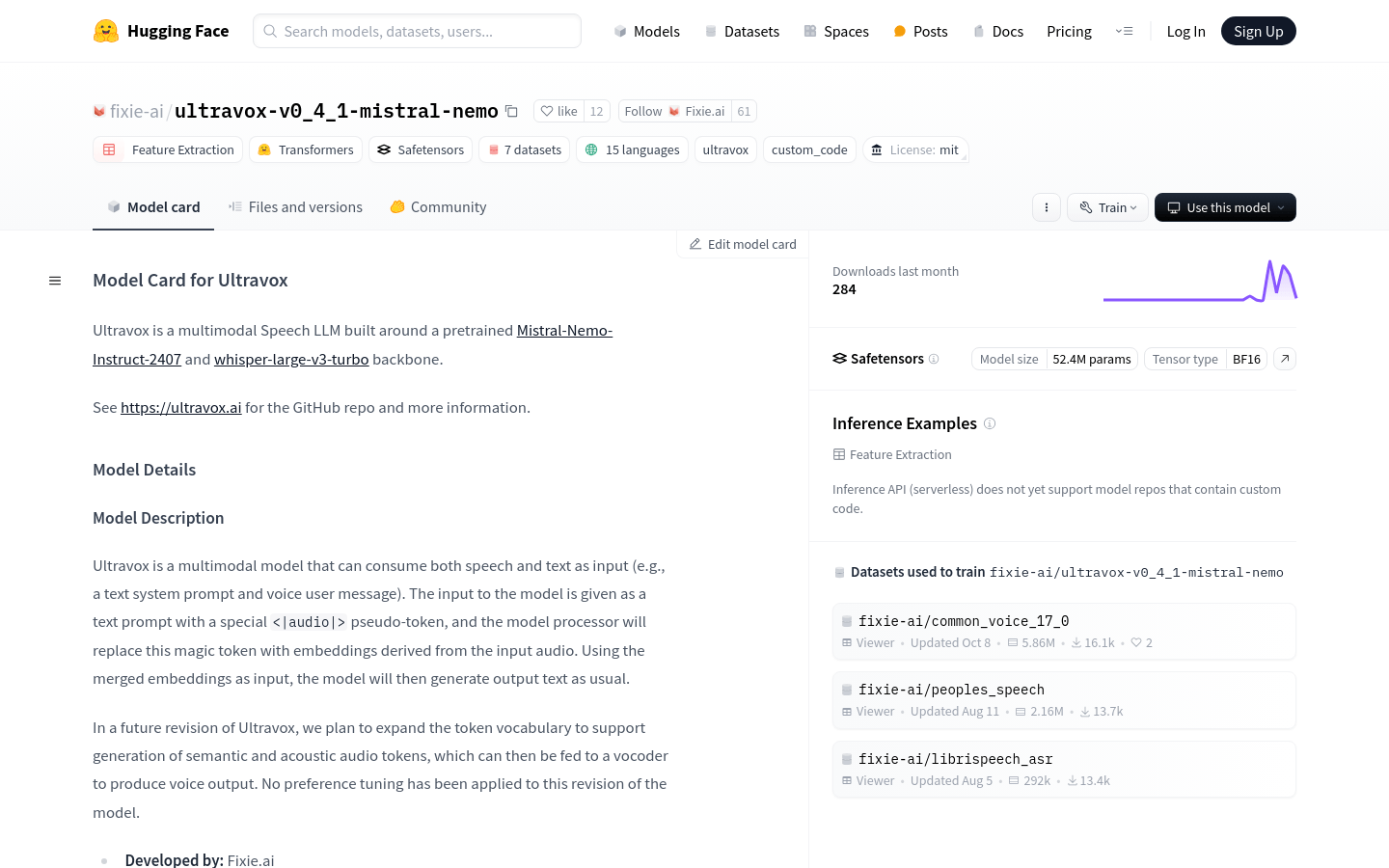Click the downloads last month chart

pyautogui.click(x=1200, y=281)
